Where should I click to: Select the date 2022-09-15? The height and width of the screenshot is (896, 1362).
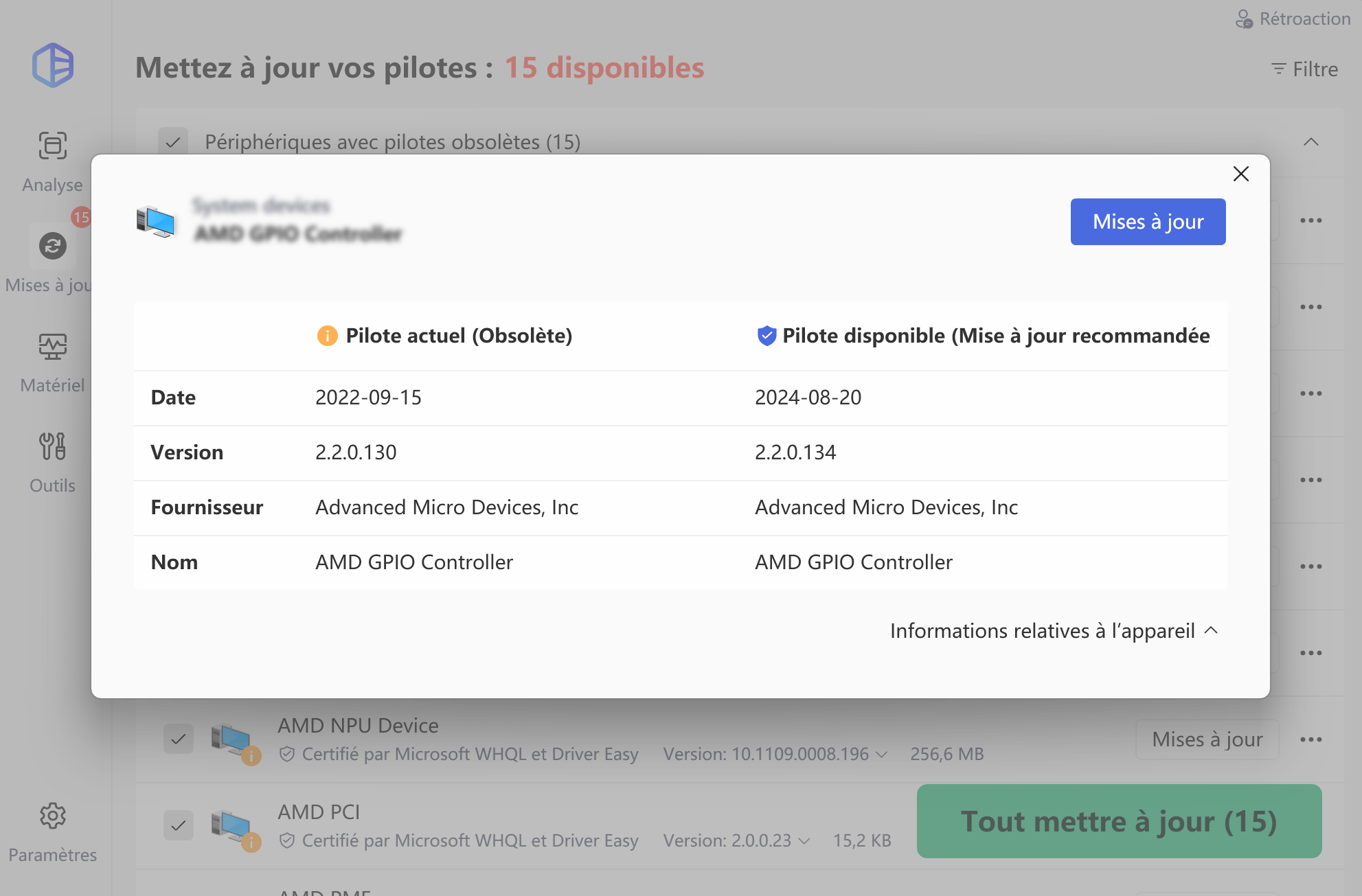(x=368, y=398)
